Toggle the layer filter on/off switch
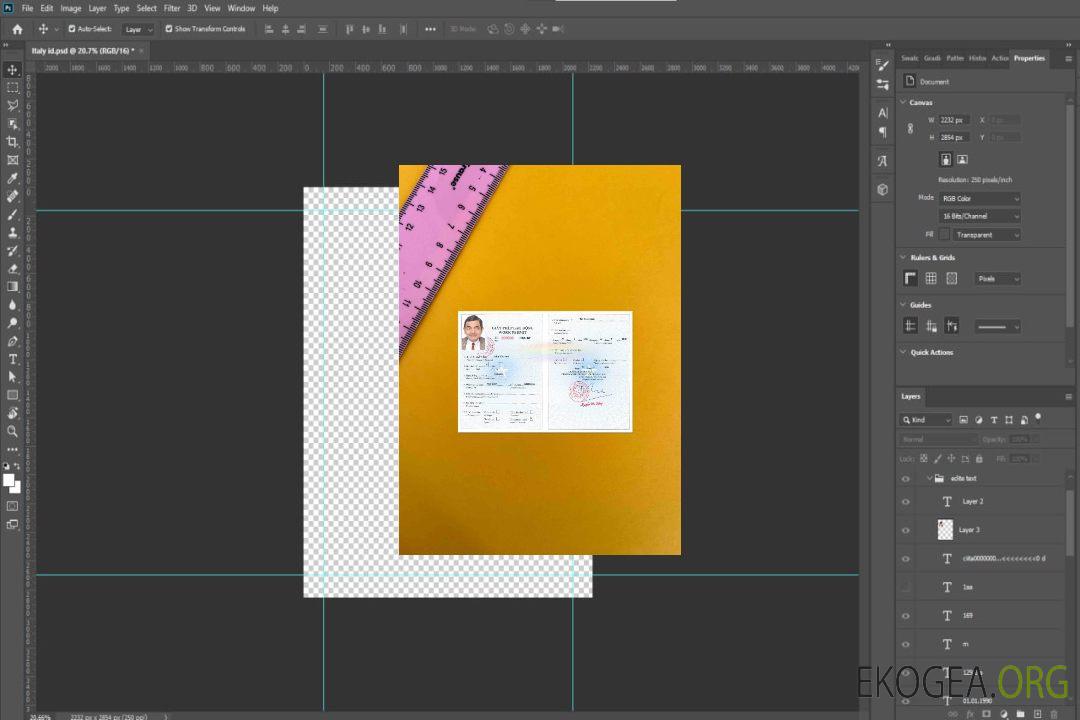The width and height of the screenshot is (1080, 720). pyautogui.click(x=1038, y=418)
